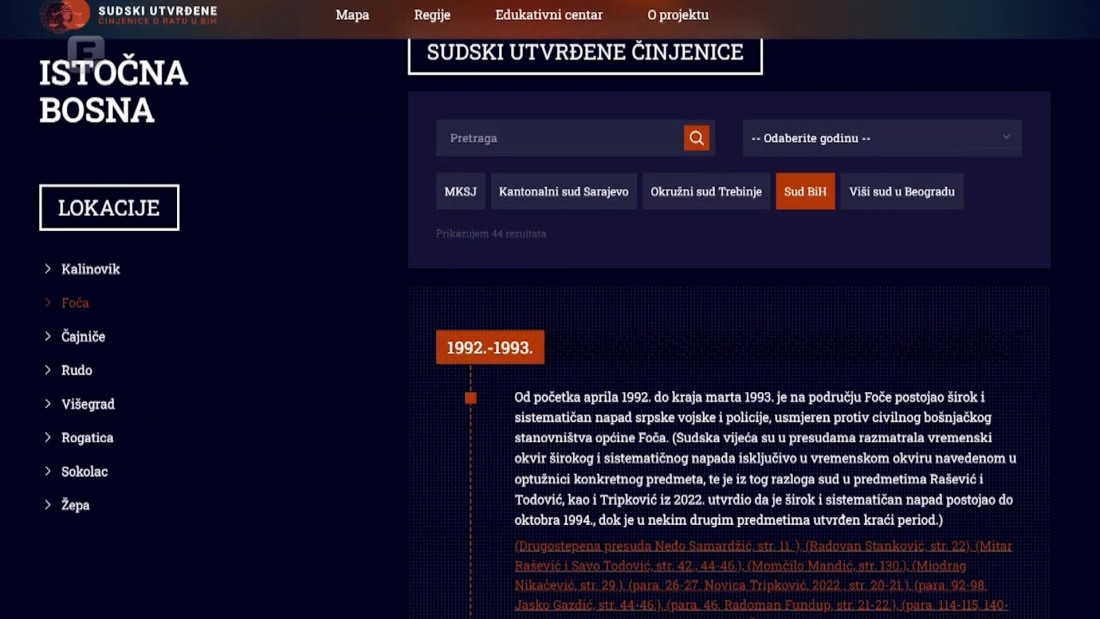Open the Mapa menu item
This screenshot has height=619, width=1100.
352,15
